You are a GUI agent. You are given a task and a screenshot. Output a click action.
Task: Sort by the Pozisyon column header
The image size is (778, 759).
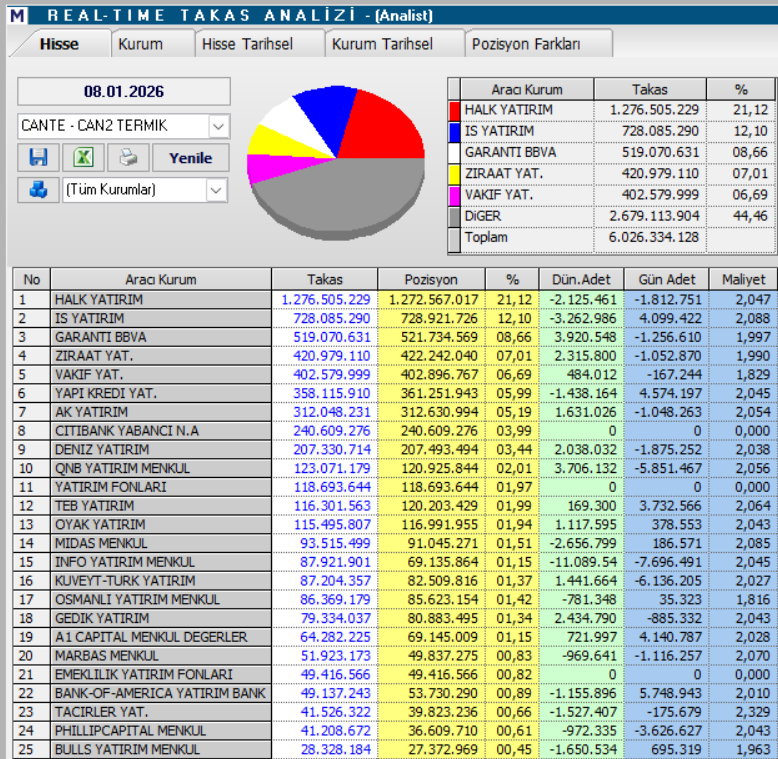tap(431, 279)
